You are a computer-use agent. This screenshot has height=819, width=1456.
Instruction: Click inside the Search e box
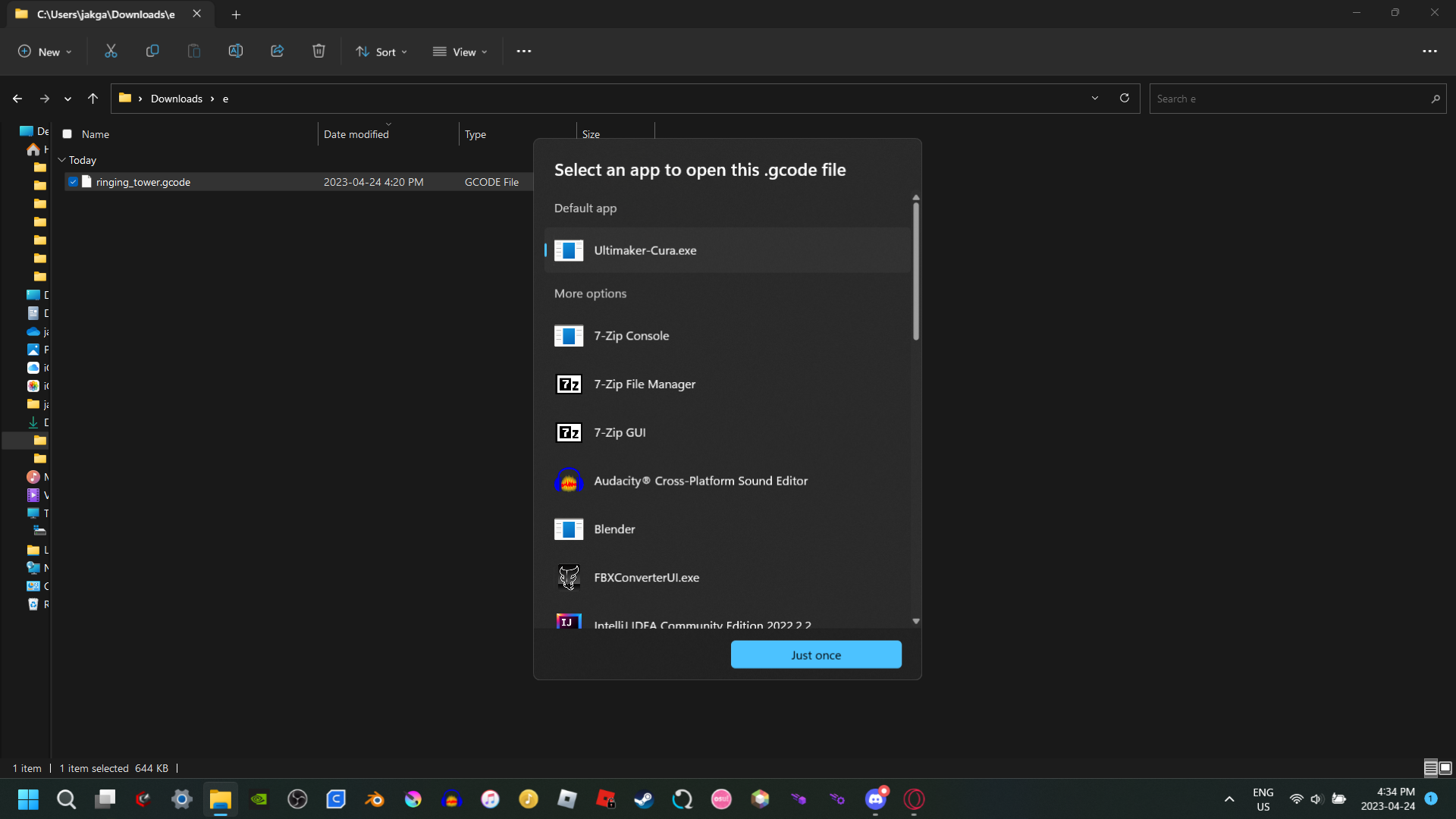coord(1289,99)
